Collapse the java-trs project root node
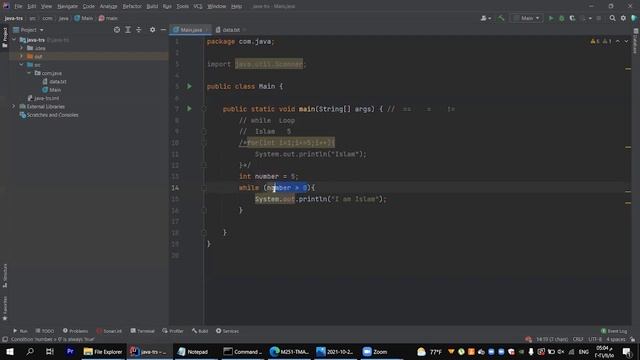 tap(14, 40)
